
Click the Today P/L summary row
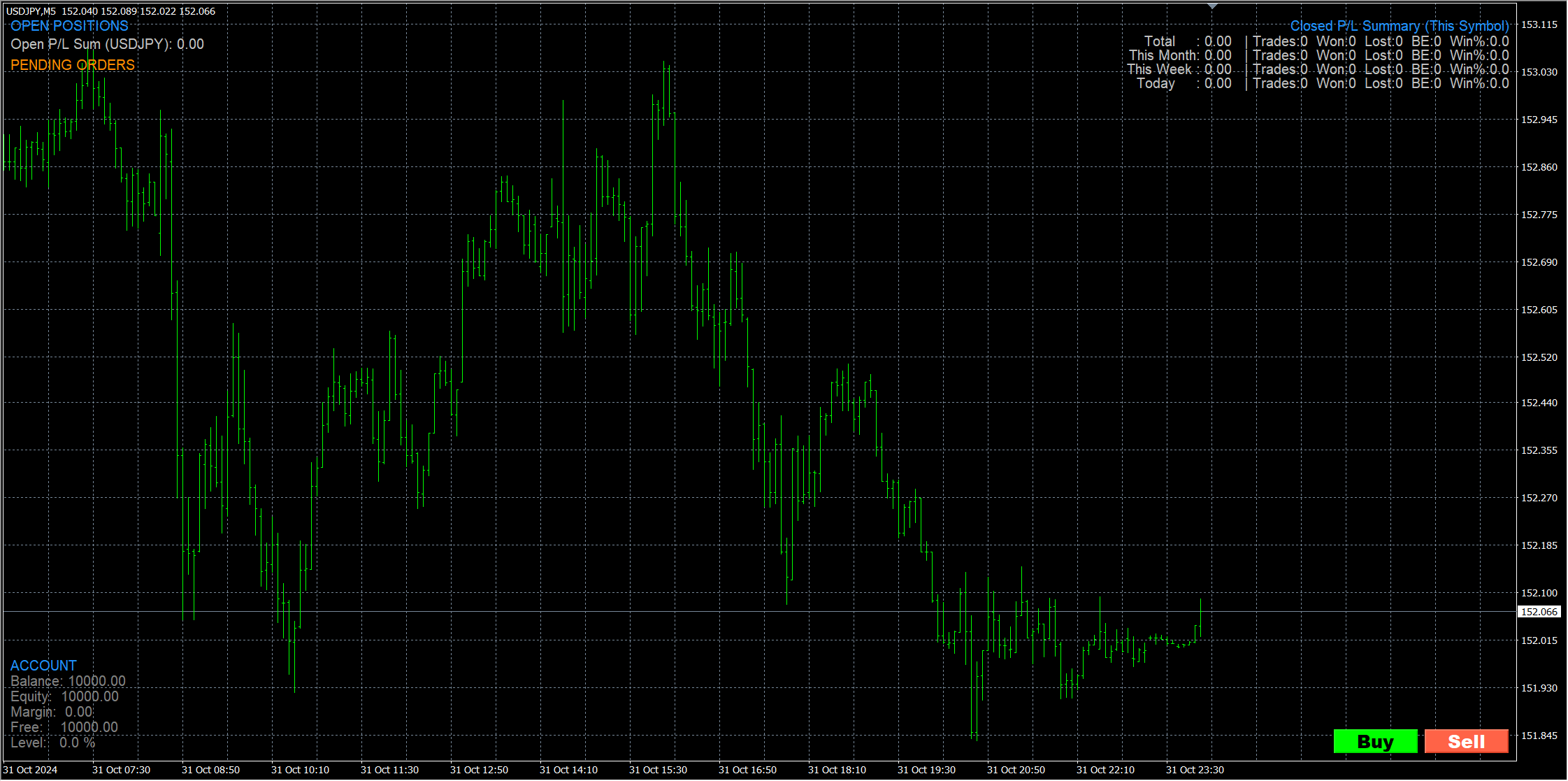pyautogui.click(x=1183, y=83)
